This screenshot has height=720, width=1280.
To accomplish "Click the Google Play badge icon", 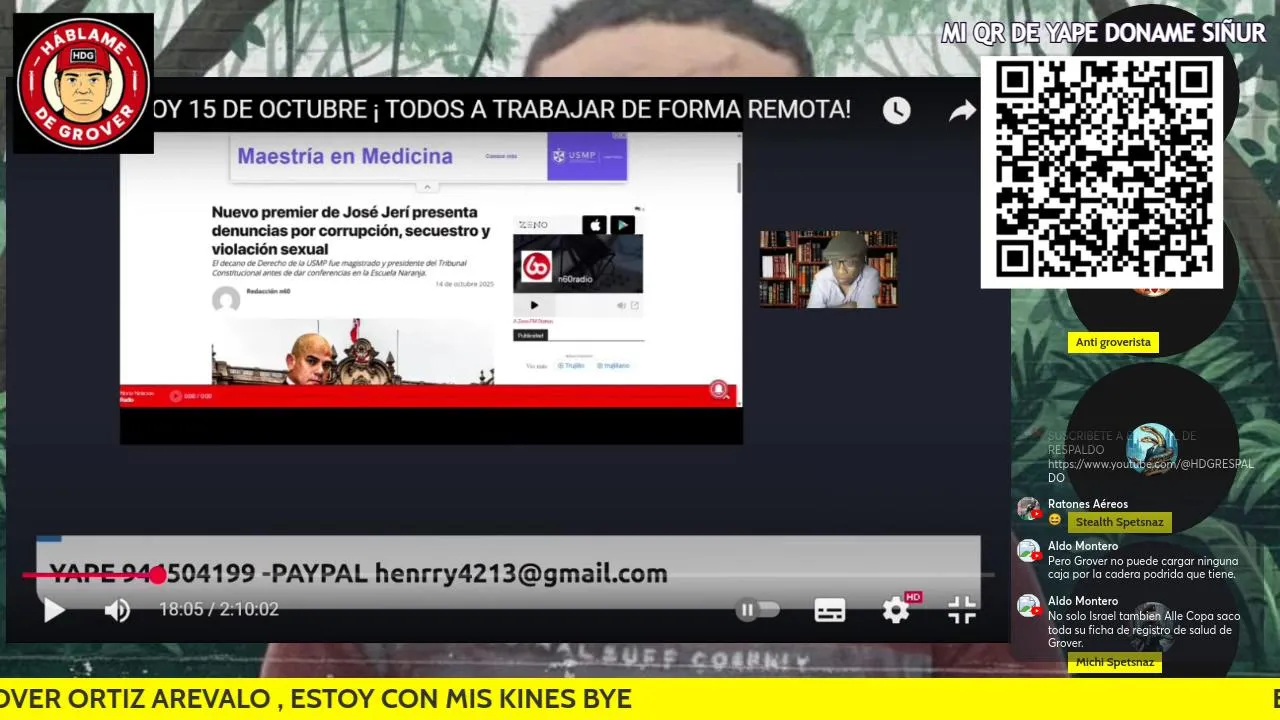I will (622, 225).
